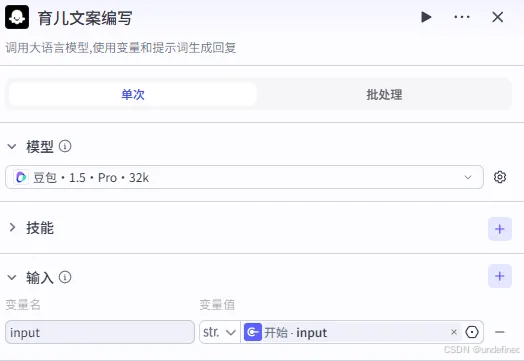Click the 变量名 column label
This screenshot has height=361, width=524.
click(23, 305)
